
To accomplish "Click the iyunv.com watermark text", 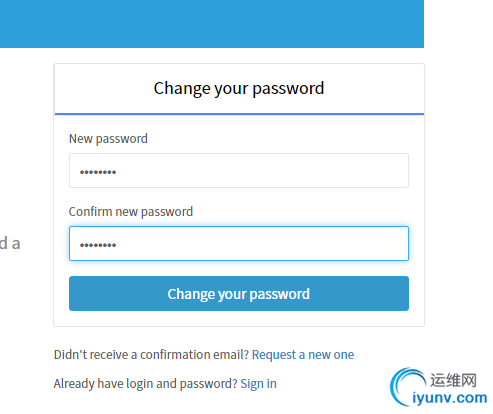I will pos(450,398).
